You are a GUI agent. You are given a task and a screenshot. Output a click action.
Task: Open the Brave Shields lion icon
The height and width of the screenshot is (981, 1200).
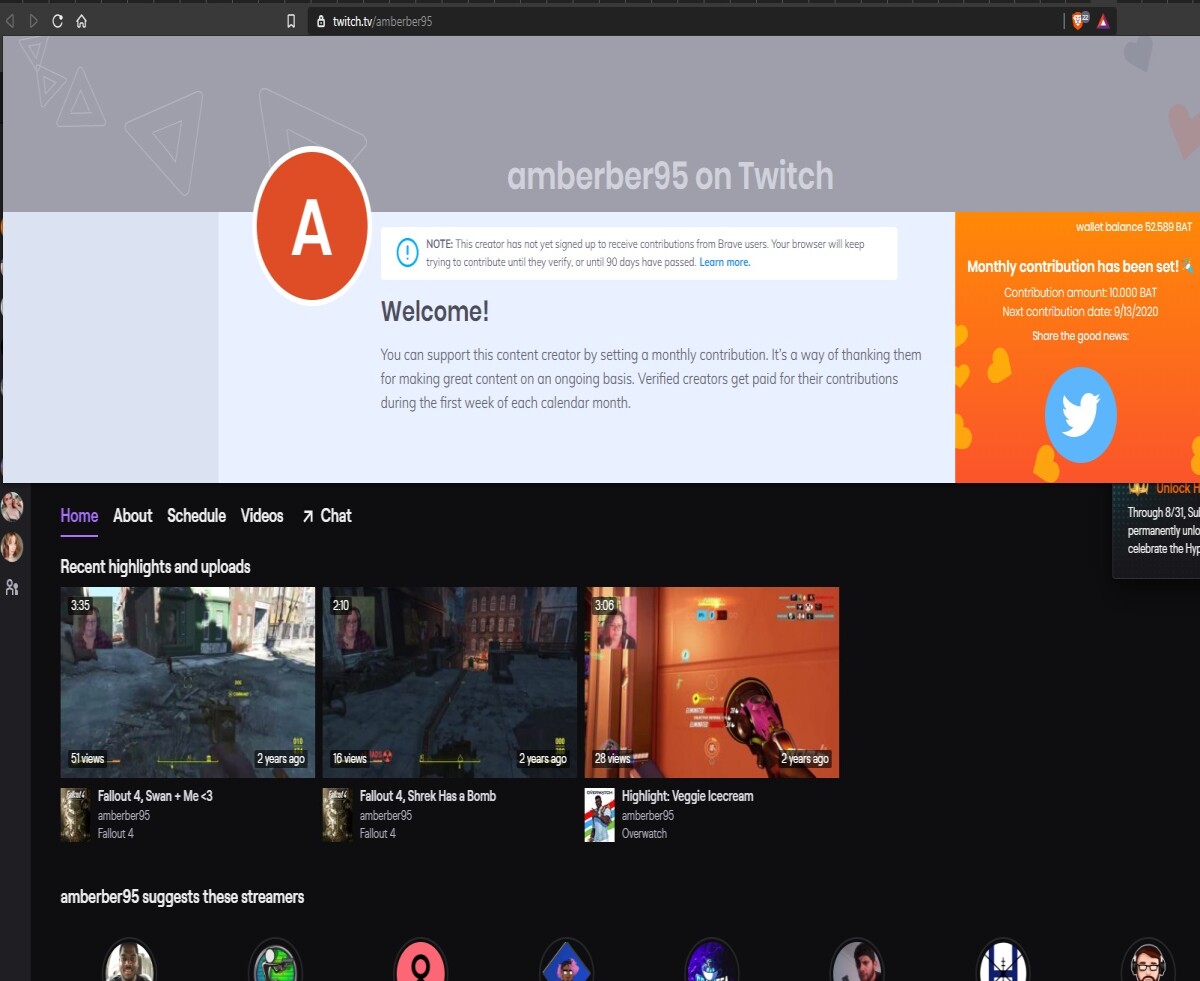point(1079,21)
